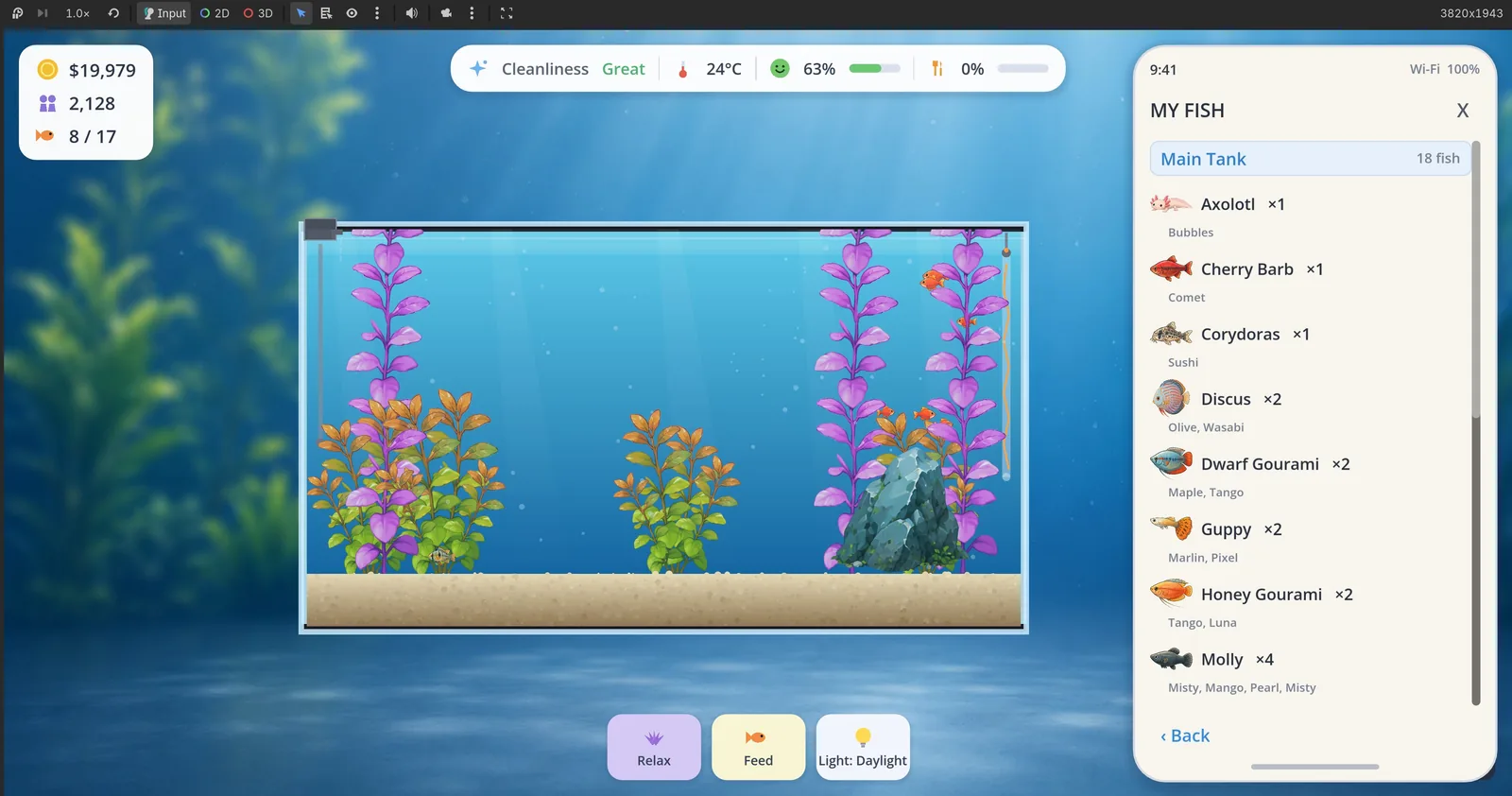Open the 1.0× game speed selector

pos(77,13)
